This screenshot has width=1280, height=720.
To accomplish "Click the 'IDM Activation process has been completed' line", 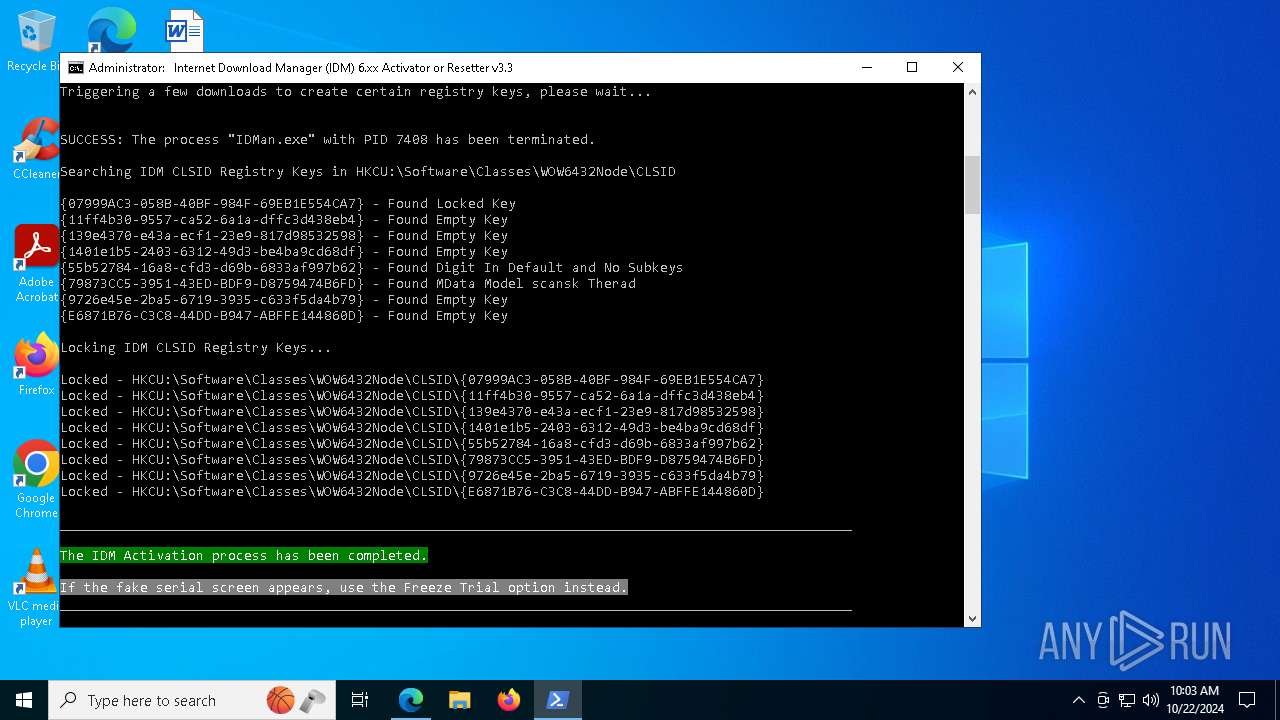I will (244, 556).
